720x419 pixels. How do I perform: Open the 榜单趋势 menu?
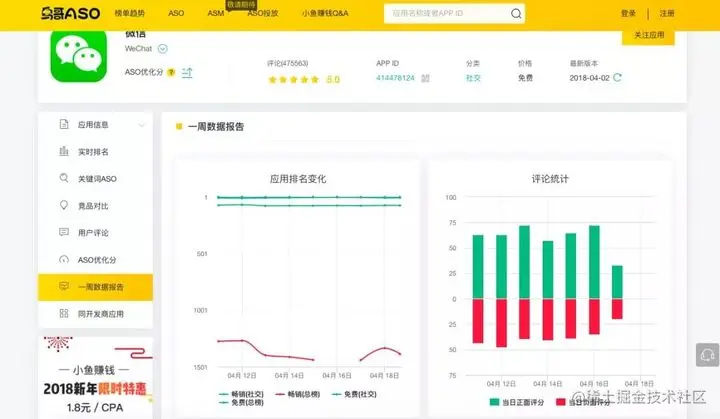point(129,13)
